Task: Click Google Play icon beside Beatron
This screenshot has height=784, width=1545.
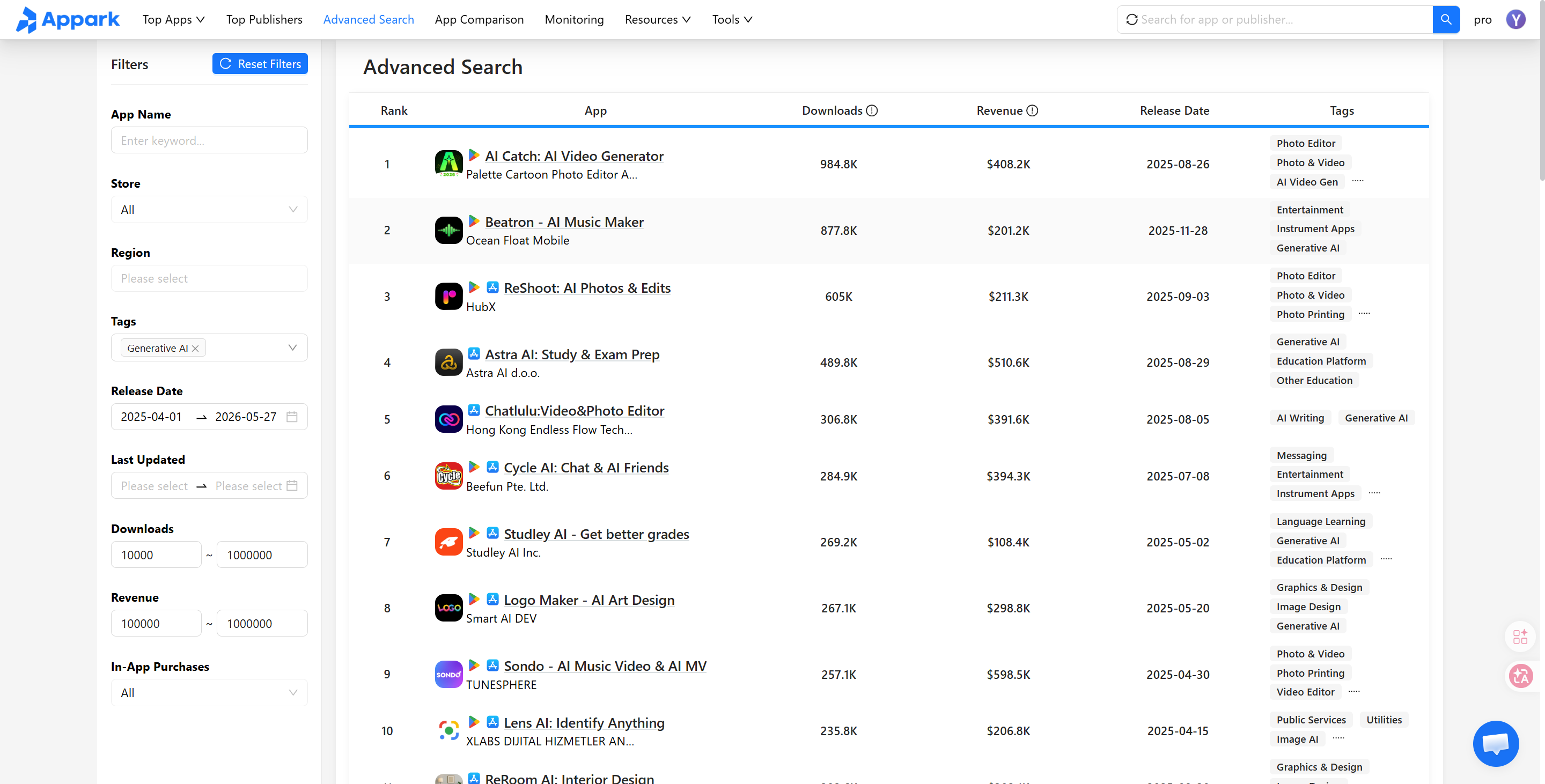Action: [x=474, y=221]
